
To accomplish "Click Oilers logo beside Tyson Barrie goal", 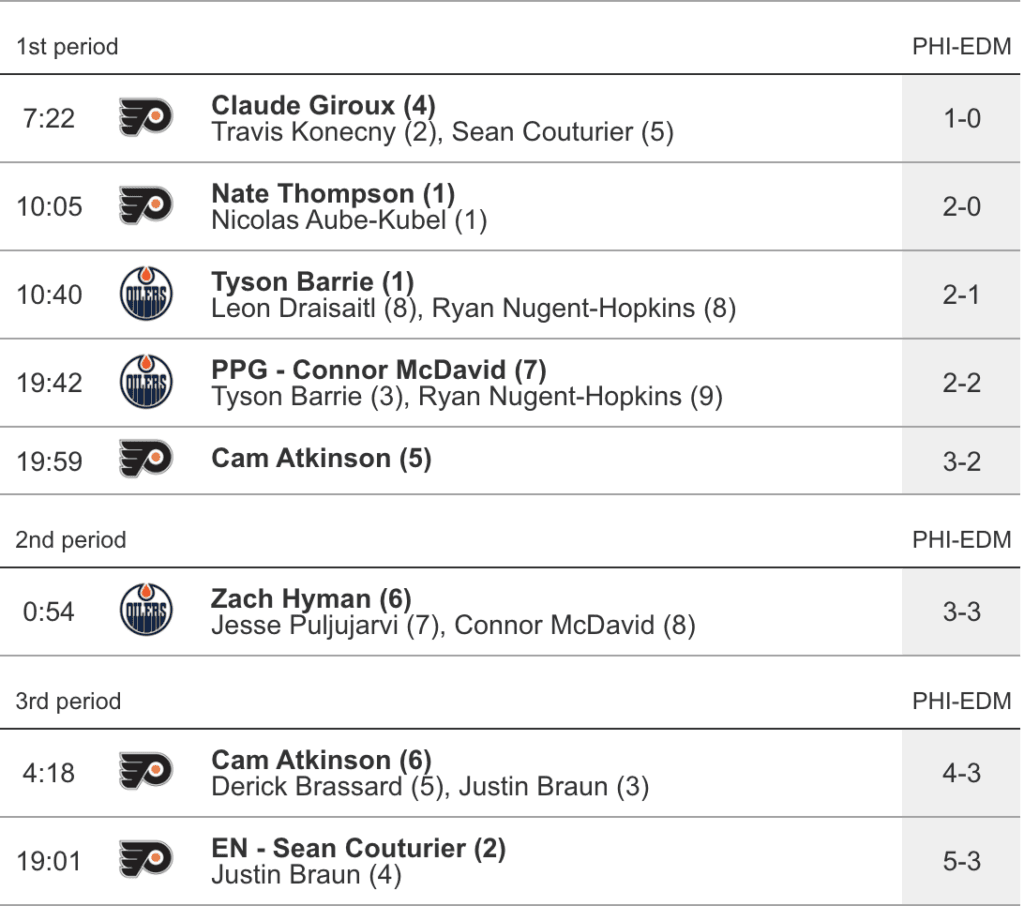I will (x=145, y=295).
